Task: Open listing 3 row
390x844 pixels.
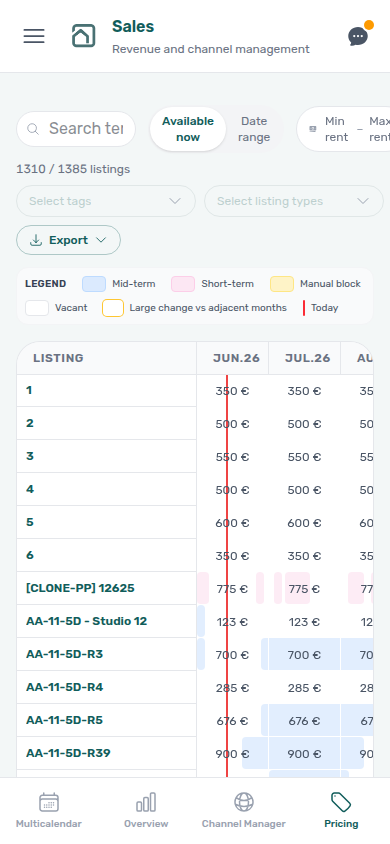Action: (107, 456)
